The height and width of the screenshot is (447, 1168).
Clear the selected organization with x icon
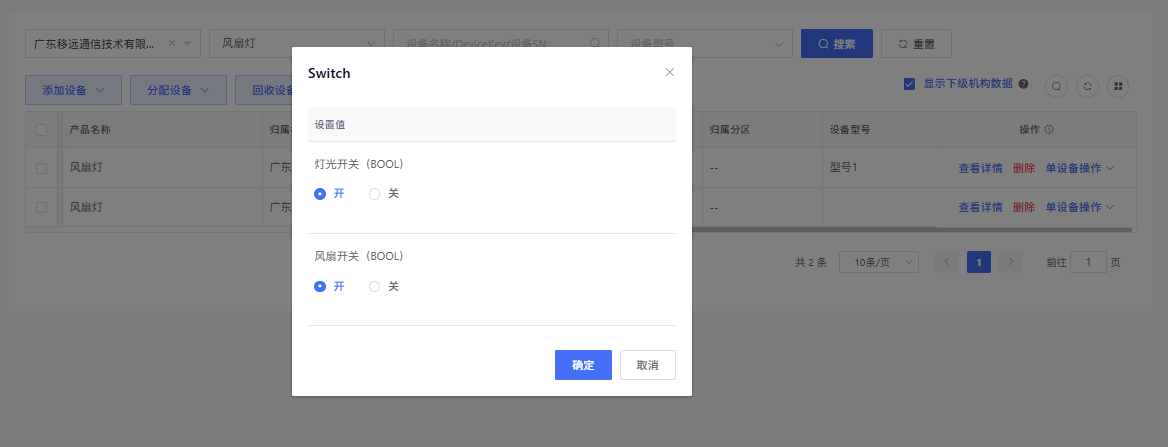tap(172, 44)
